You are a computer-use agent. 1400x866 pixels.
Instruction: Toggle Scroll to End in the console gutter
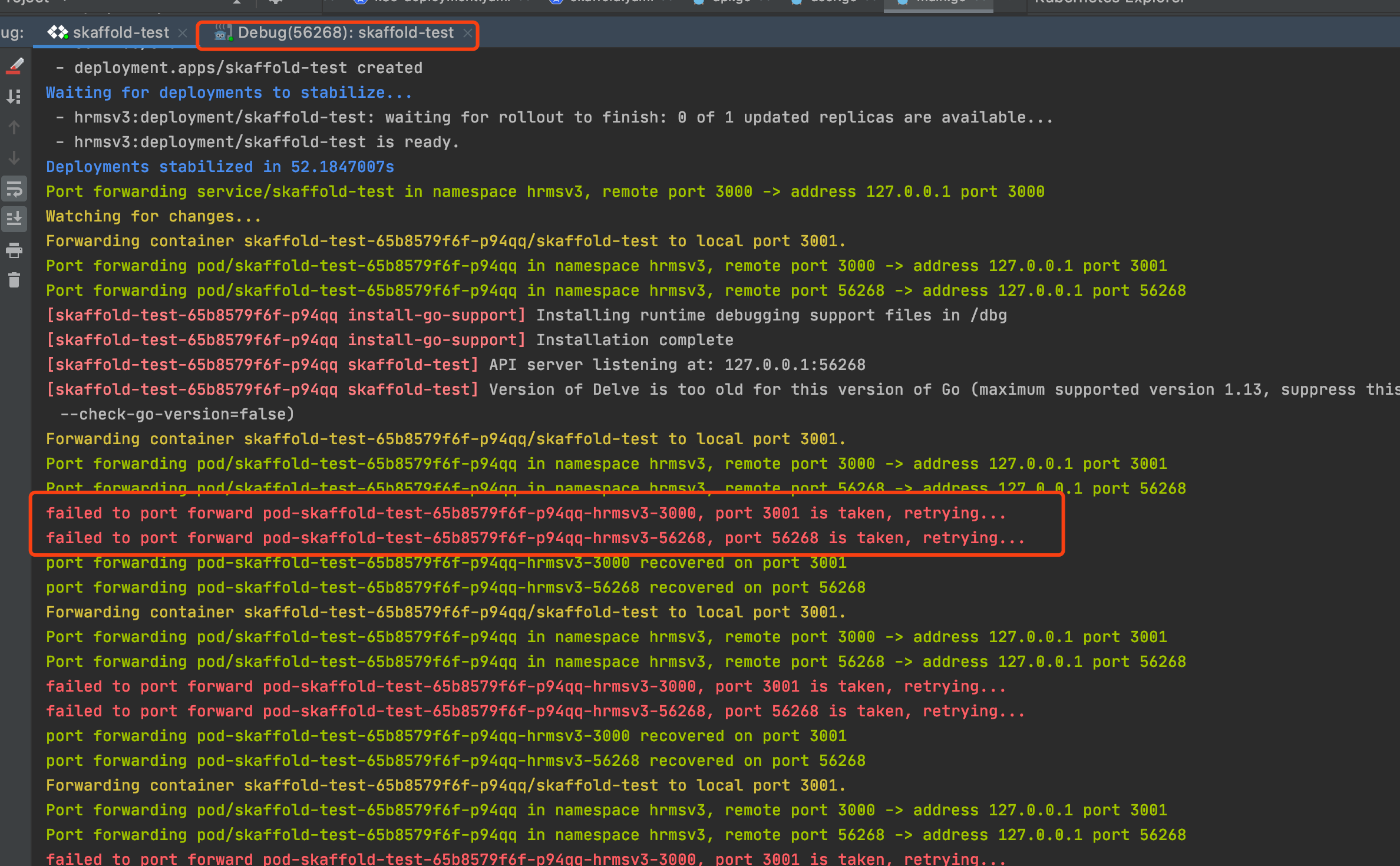coord(14,220)
